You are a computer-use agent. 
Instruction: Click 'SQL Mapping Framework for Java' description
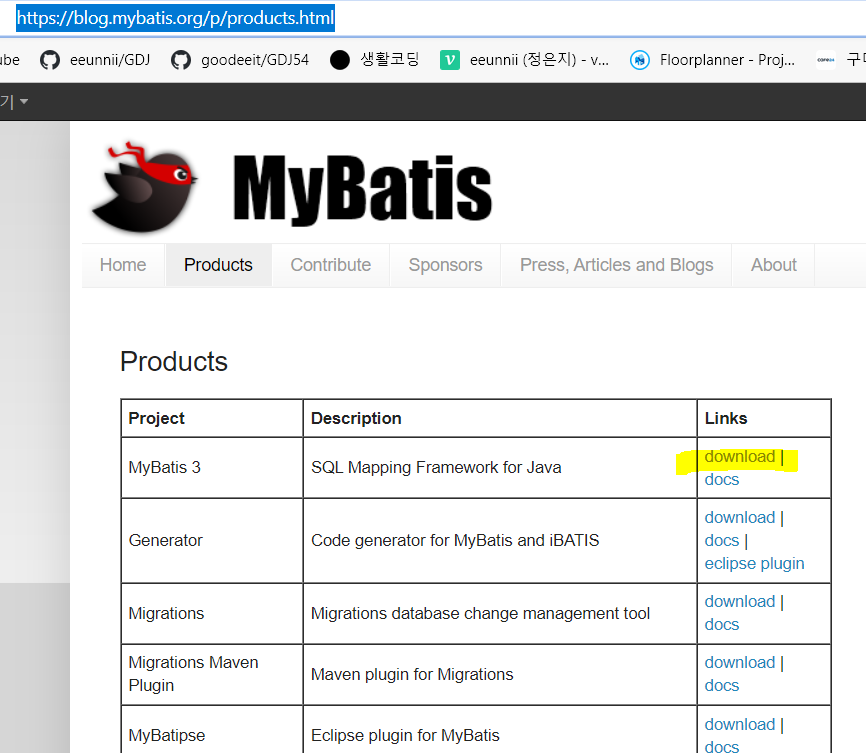[436, 467]
